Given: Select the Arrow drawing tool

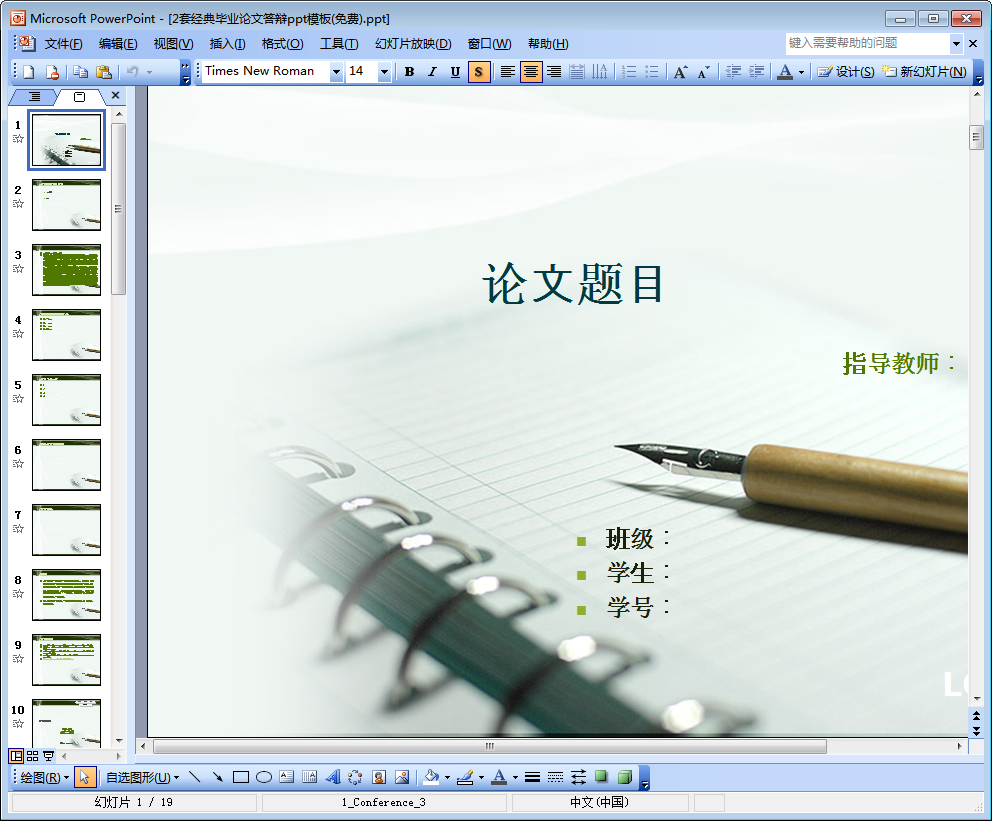Looking at the screenshot, I should tap(218, 777).
